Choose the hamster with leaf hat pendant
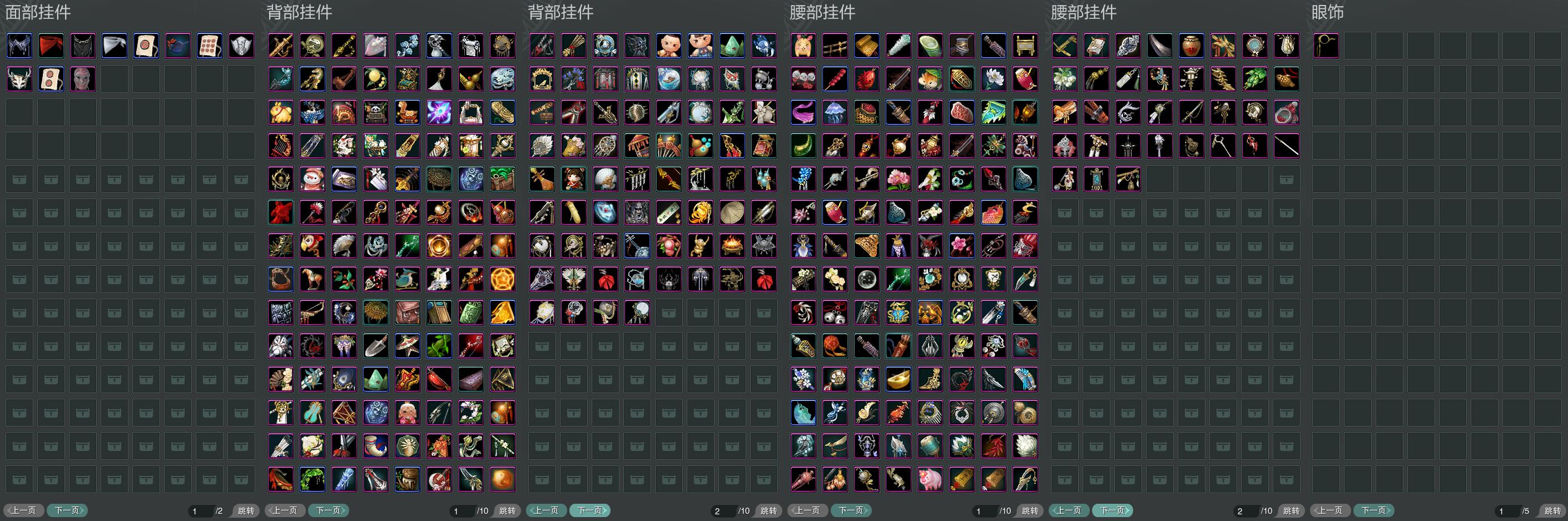Image resolution: width=1568 pixels, height=521 pixels. click(930, 79)
